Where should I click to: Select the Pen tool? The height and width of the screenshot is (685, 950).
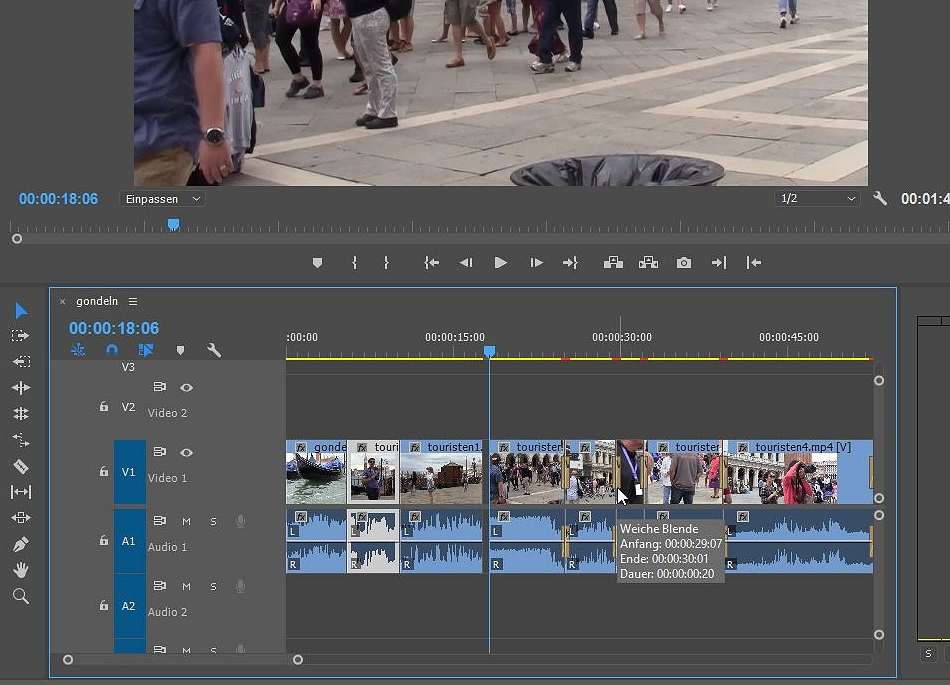[x=20, y=543]
